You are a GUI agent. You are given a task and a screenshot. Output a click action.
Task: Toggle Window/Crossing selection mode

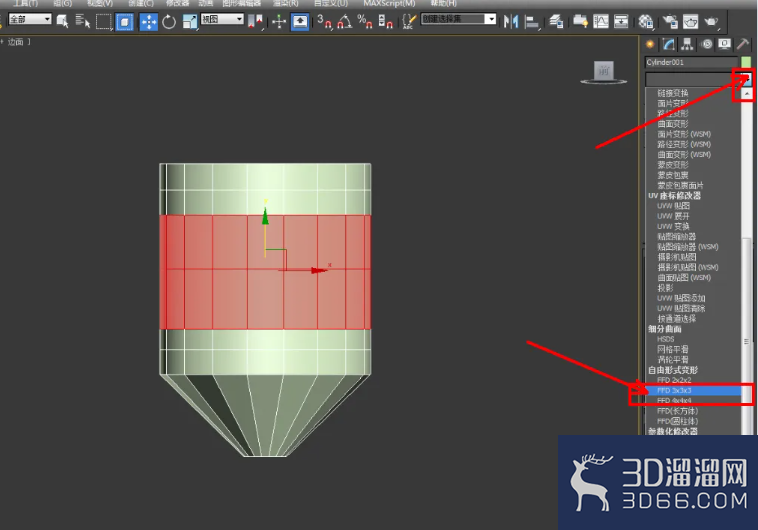pos(124,22)
